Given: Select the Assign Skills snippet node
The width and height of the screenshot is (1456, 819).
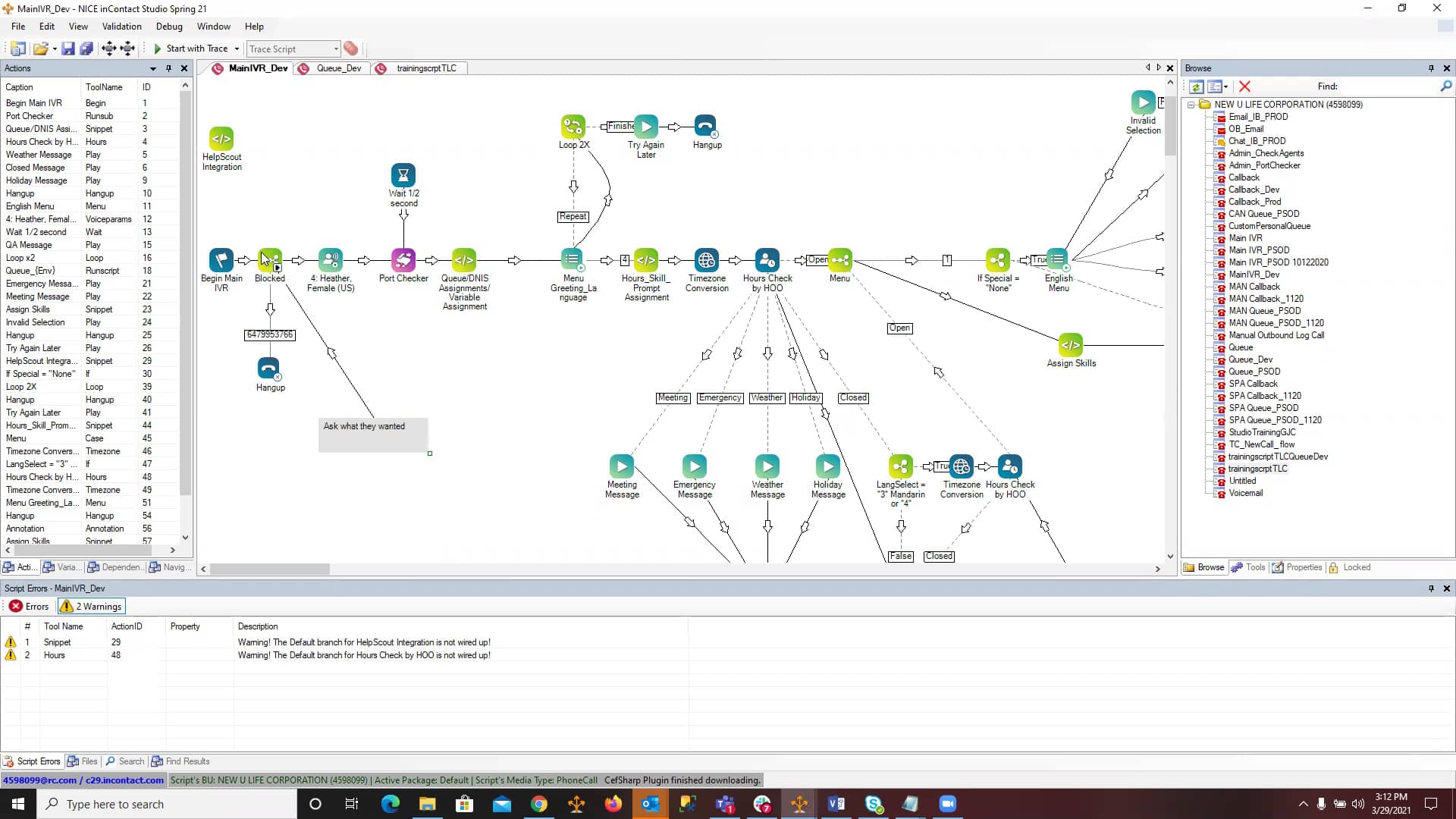Looking at the screenshot, I should [x=1070, y=345].
